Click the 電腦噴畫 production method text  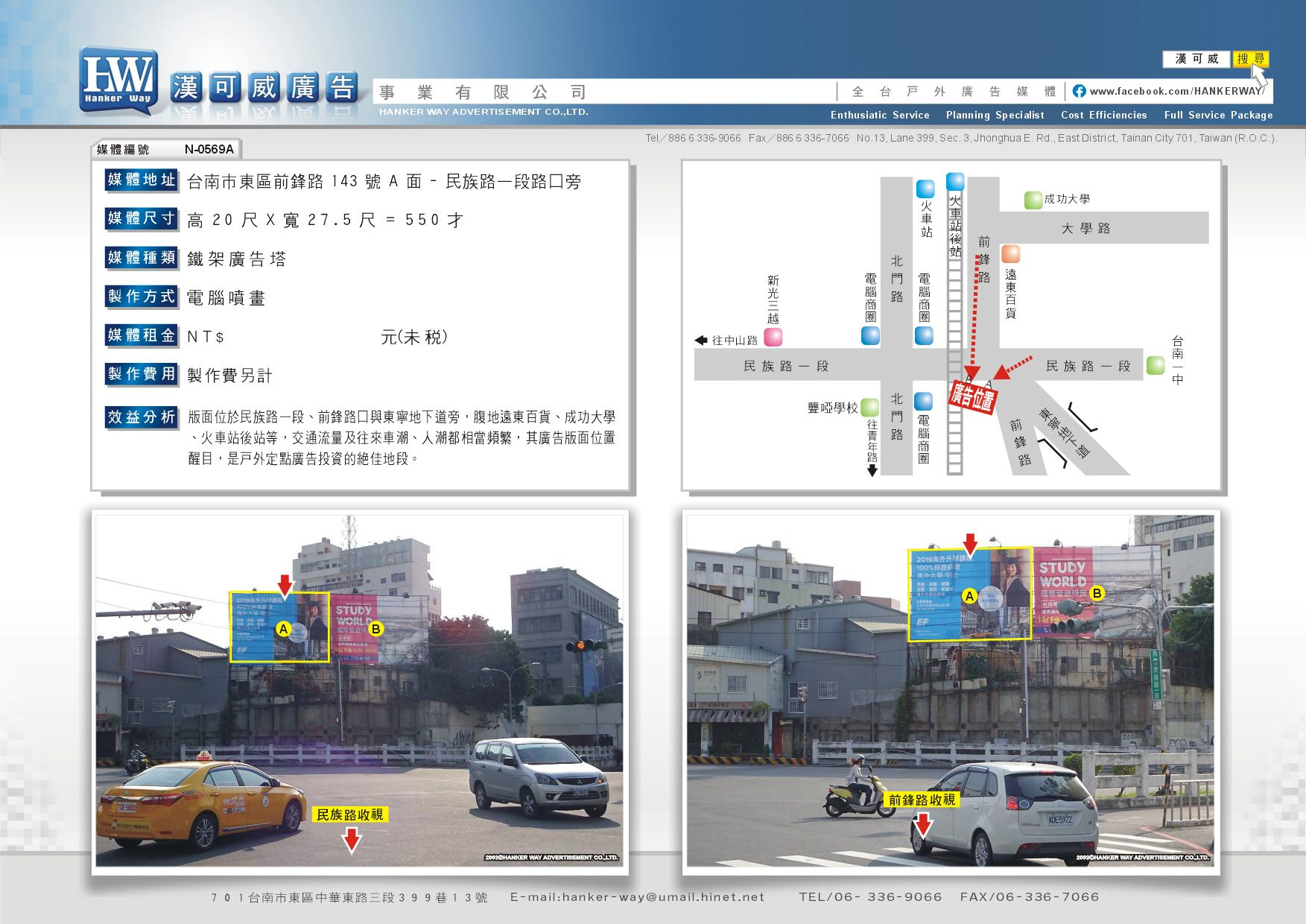[226, 298]
